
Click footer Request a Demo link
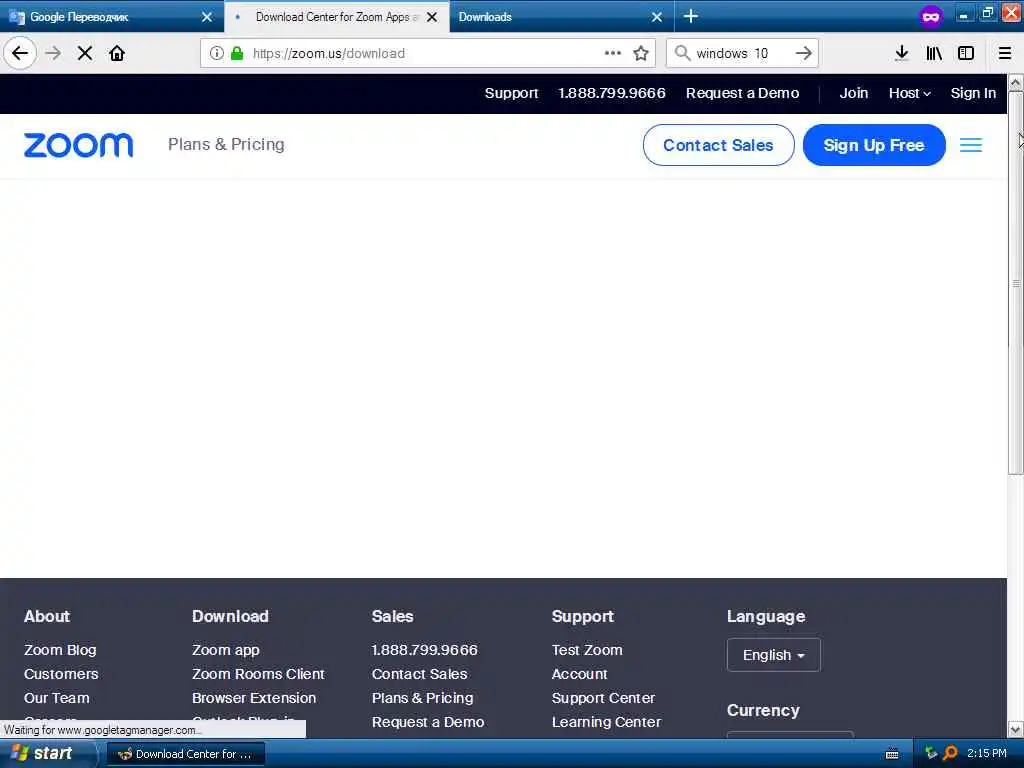click(428, 722)
